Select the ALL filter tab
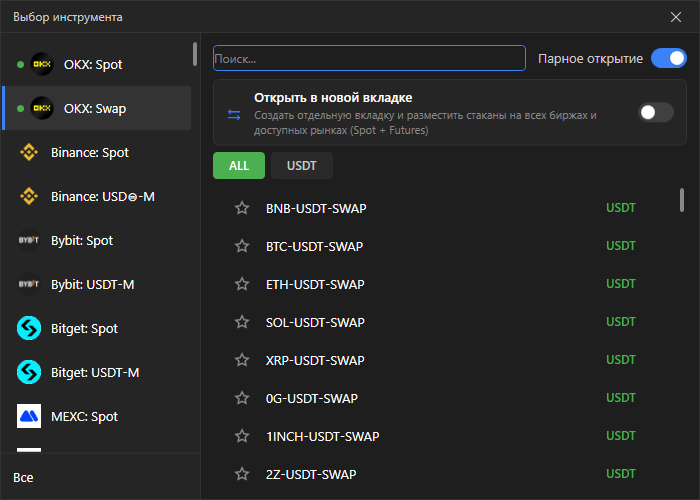The width and height of the screenshot is (700, 500). click(x=239, y=166)
